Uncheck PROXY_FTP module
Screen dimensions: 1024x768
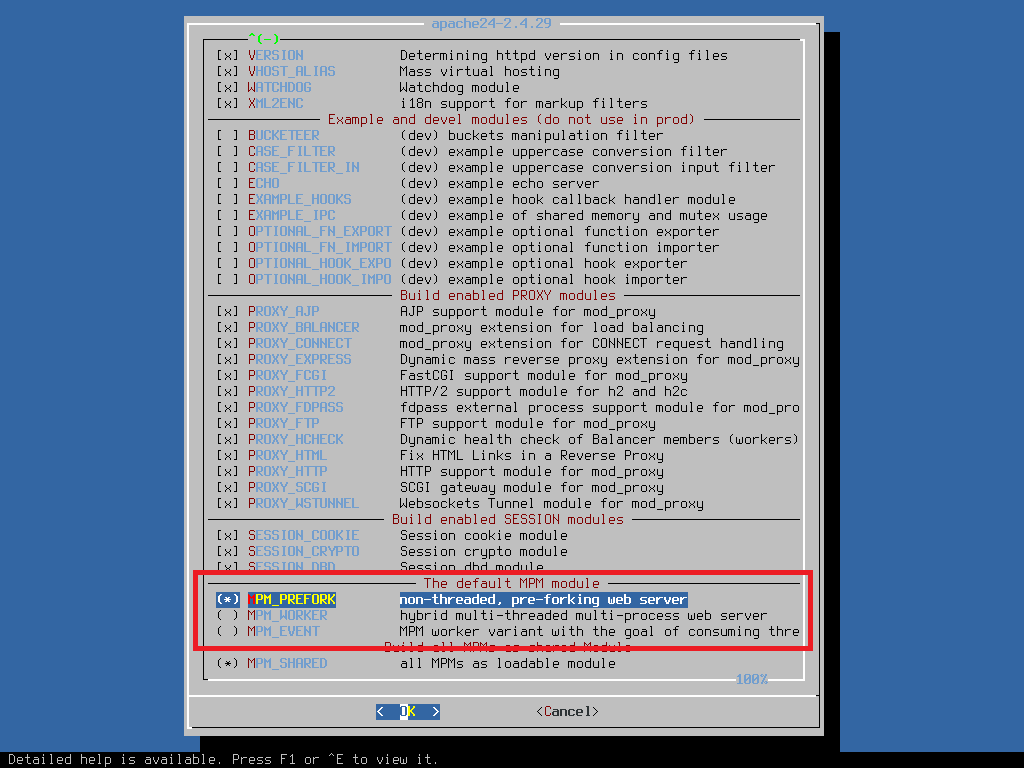click(228, 423)
